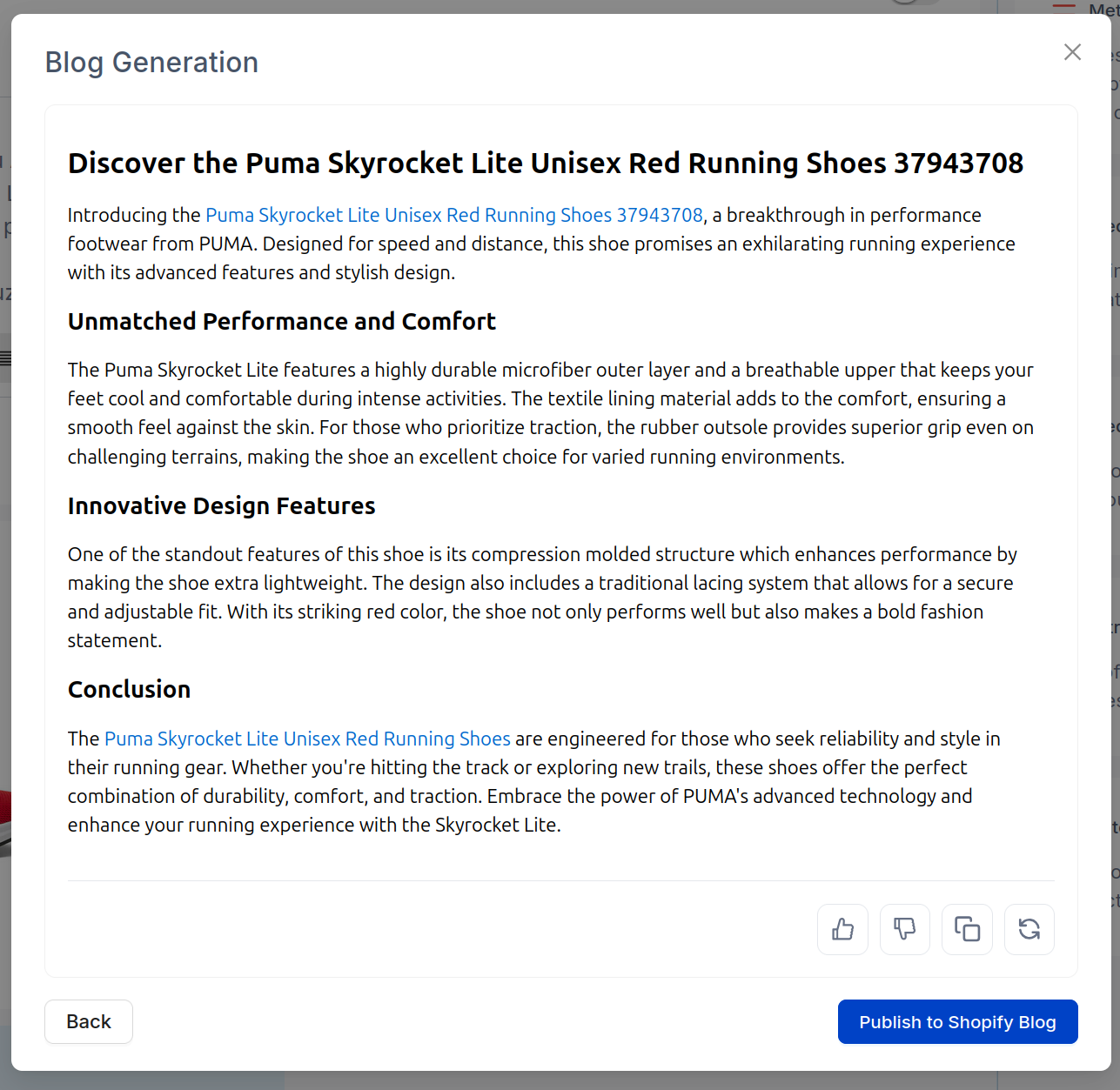
Task: Click the Back button
Action: click(x=89, y=1021)
